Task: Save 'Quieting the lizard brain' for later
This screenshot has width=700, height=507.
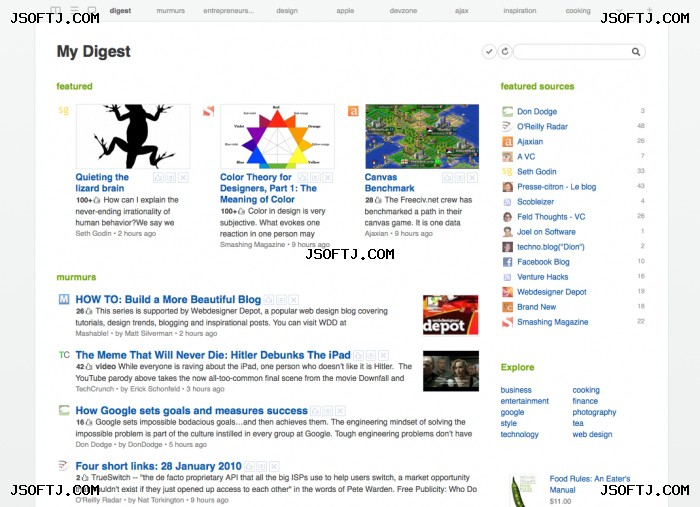Action: pyautogui.click(x=171, y=178)
